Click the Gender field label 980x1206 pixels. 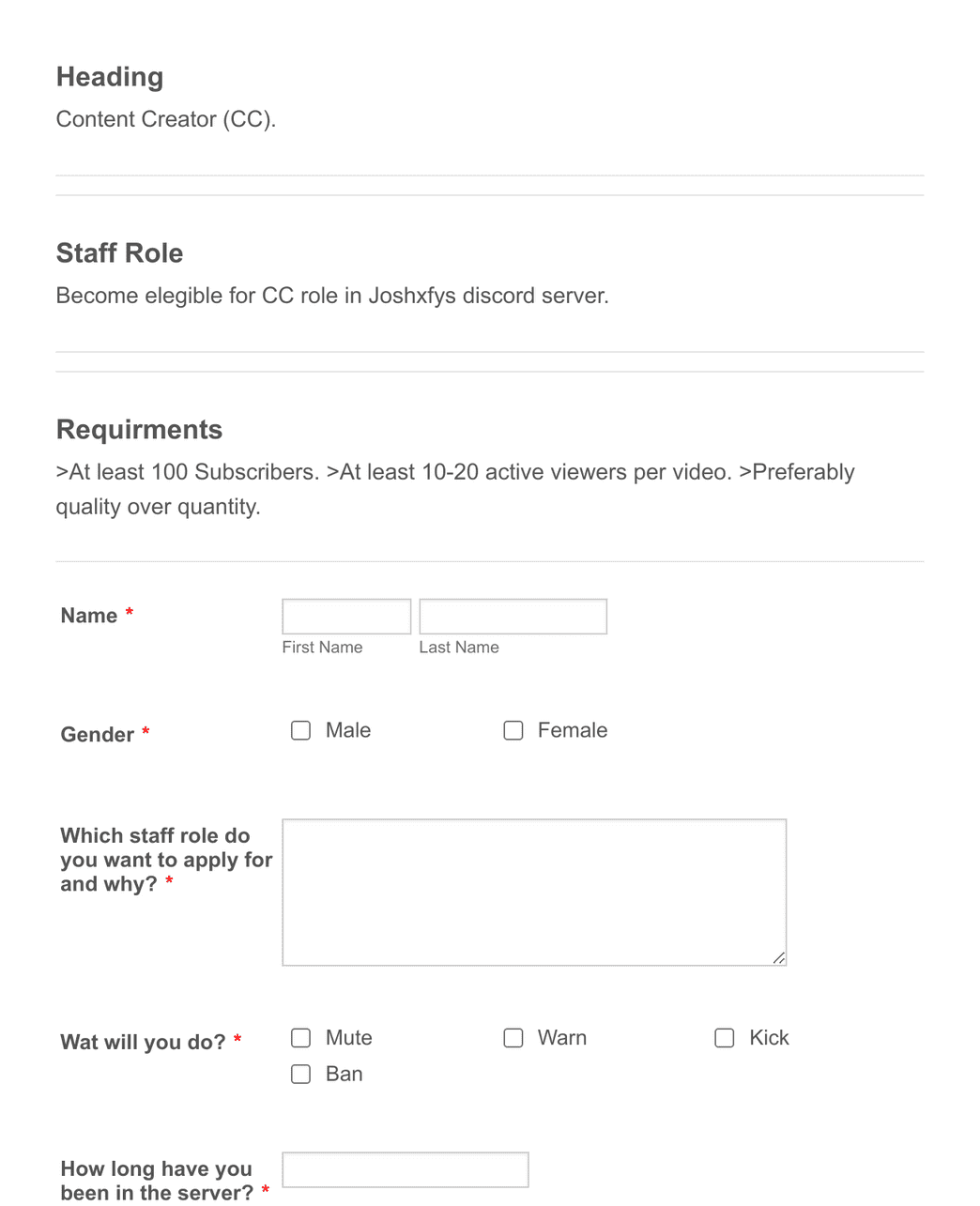tap(99, 735)
